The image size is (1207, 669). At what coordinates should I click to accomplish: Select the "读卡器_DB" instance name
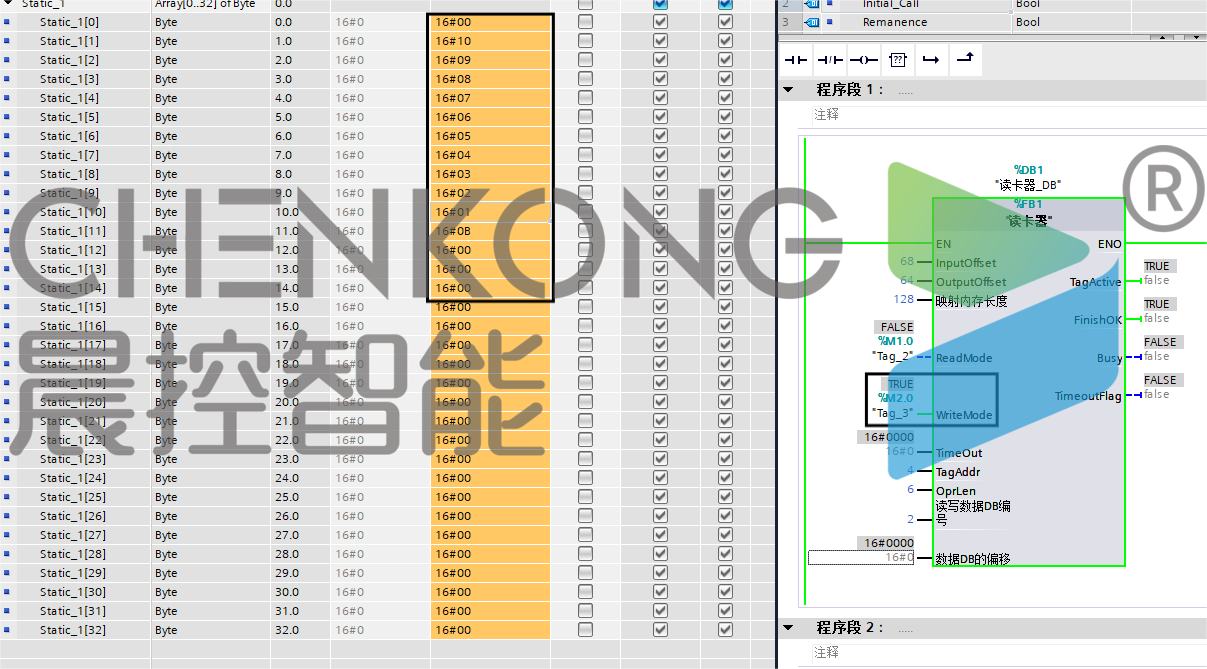point(1029,185)
